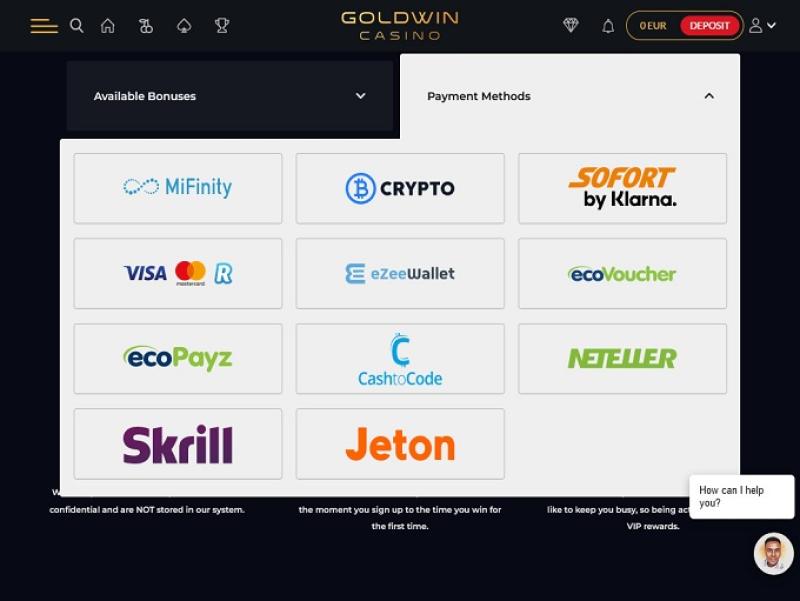Select MiFinity payment method

point(178,188)
